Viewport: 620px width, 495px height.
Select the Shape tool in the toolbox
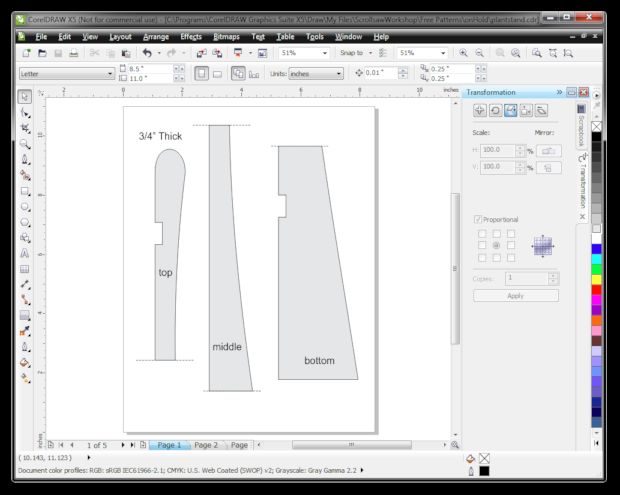coord(25,113)
